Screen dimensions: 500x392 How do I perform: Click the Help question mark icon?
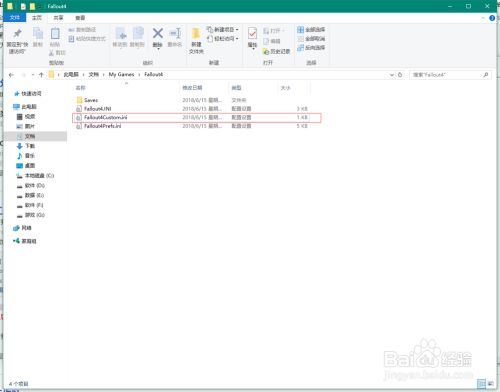[492, 18]
